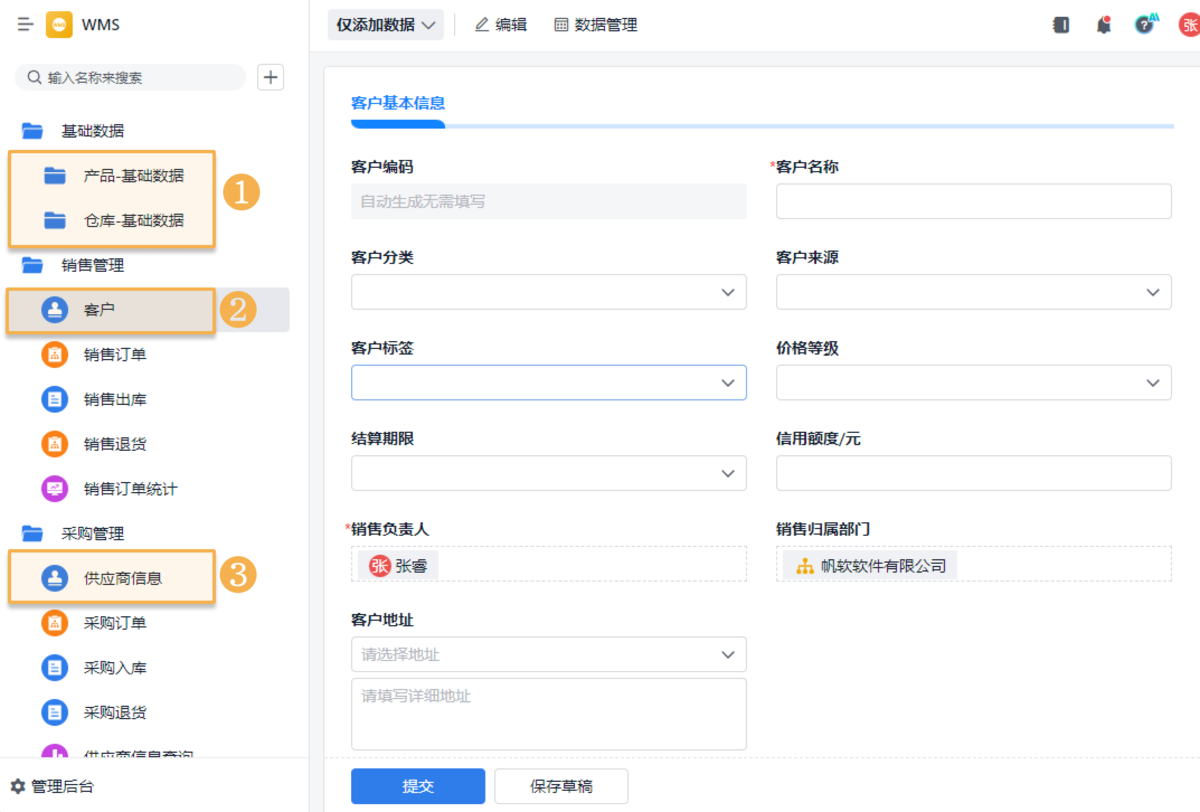Open 数据管理 in the top toolbar
The image size is (1200, 812).
[596, 25]
